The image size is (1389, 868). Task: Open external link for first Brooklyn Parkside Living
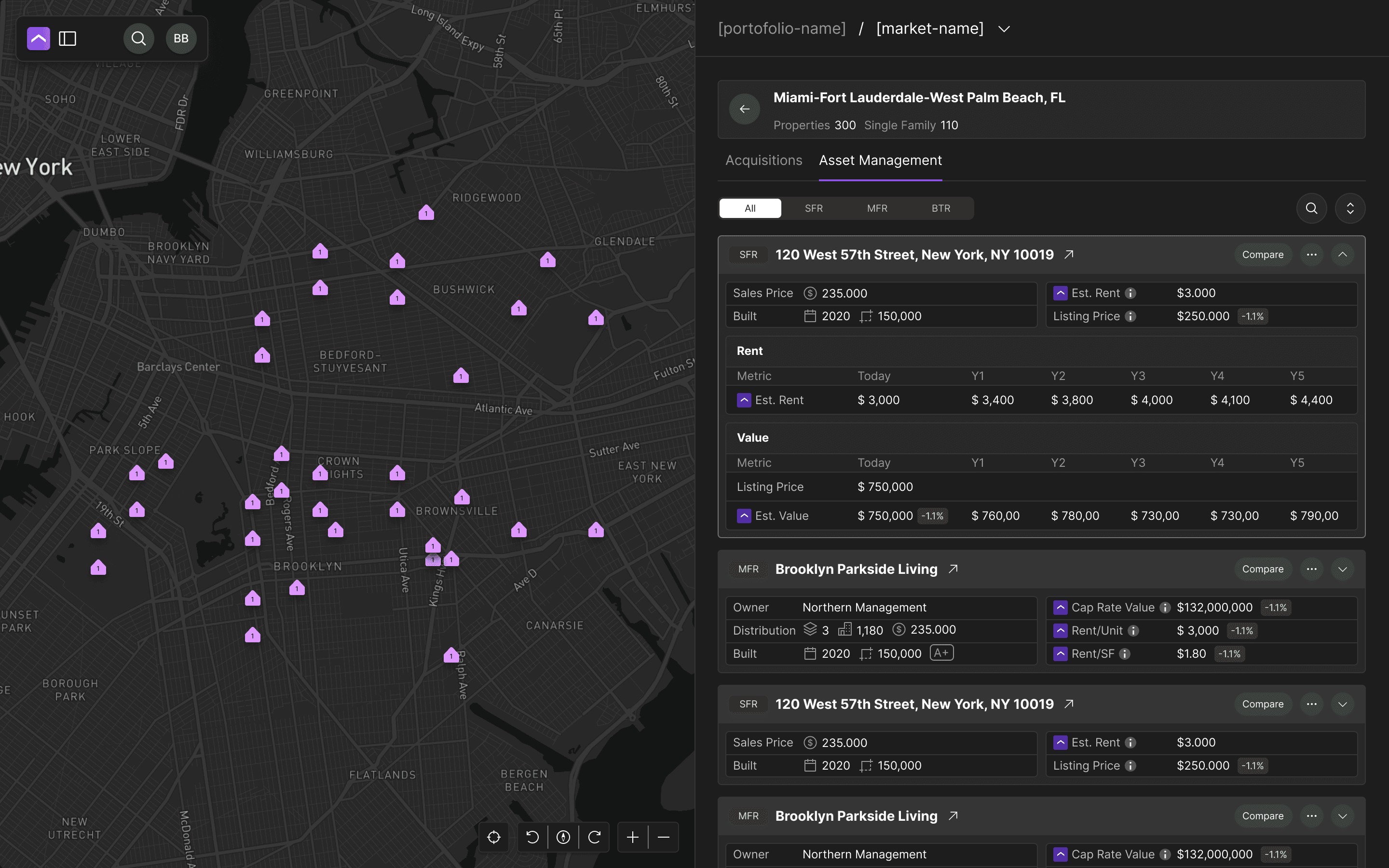pos(953,569)
